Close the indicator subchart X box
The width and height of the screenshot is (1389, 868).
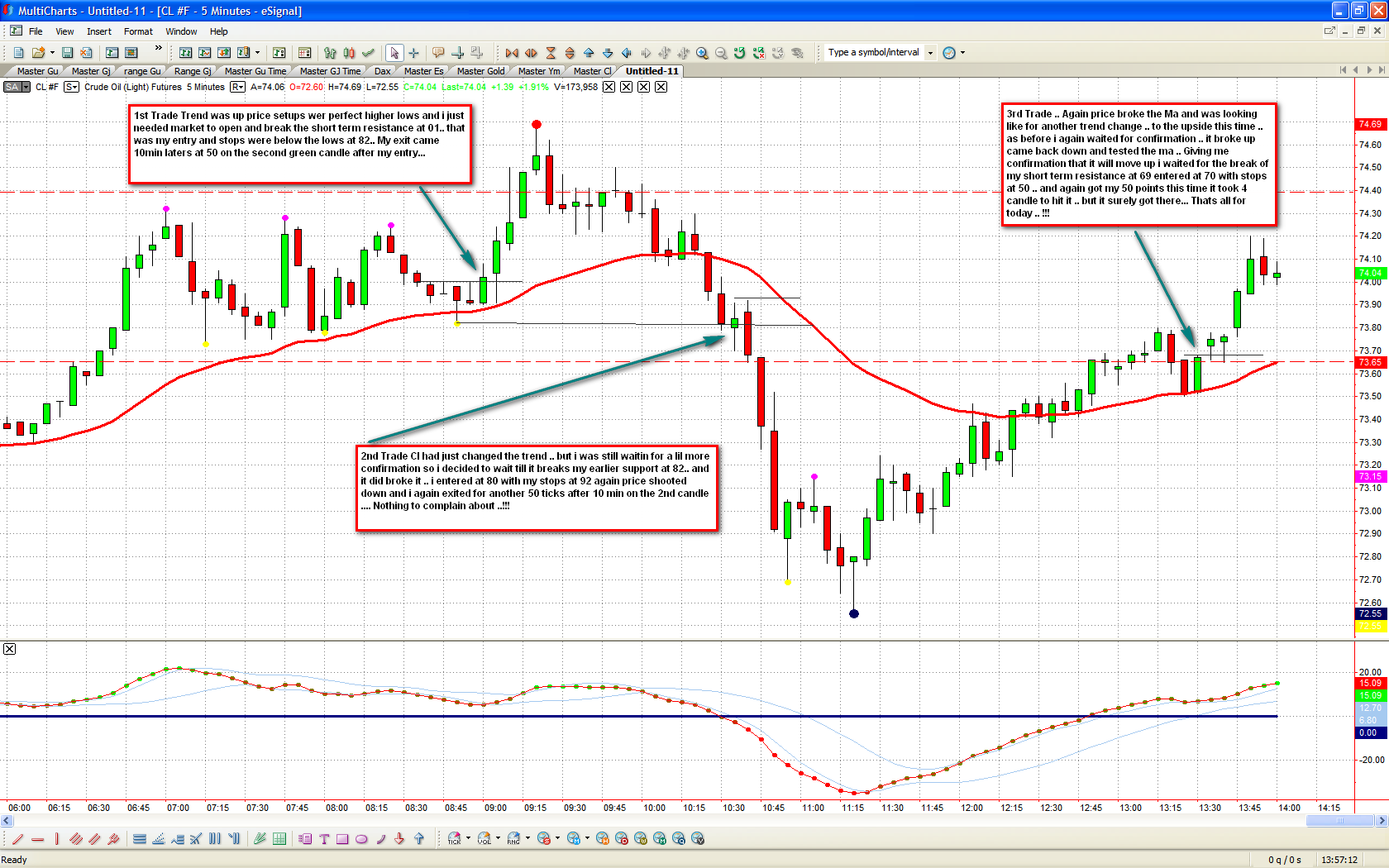point(9,649)
